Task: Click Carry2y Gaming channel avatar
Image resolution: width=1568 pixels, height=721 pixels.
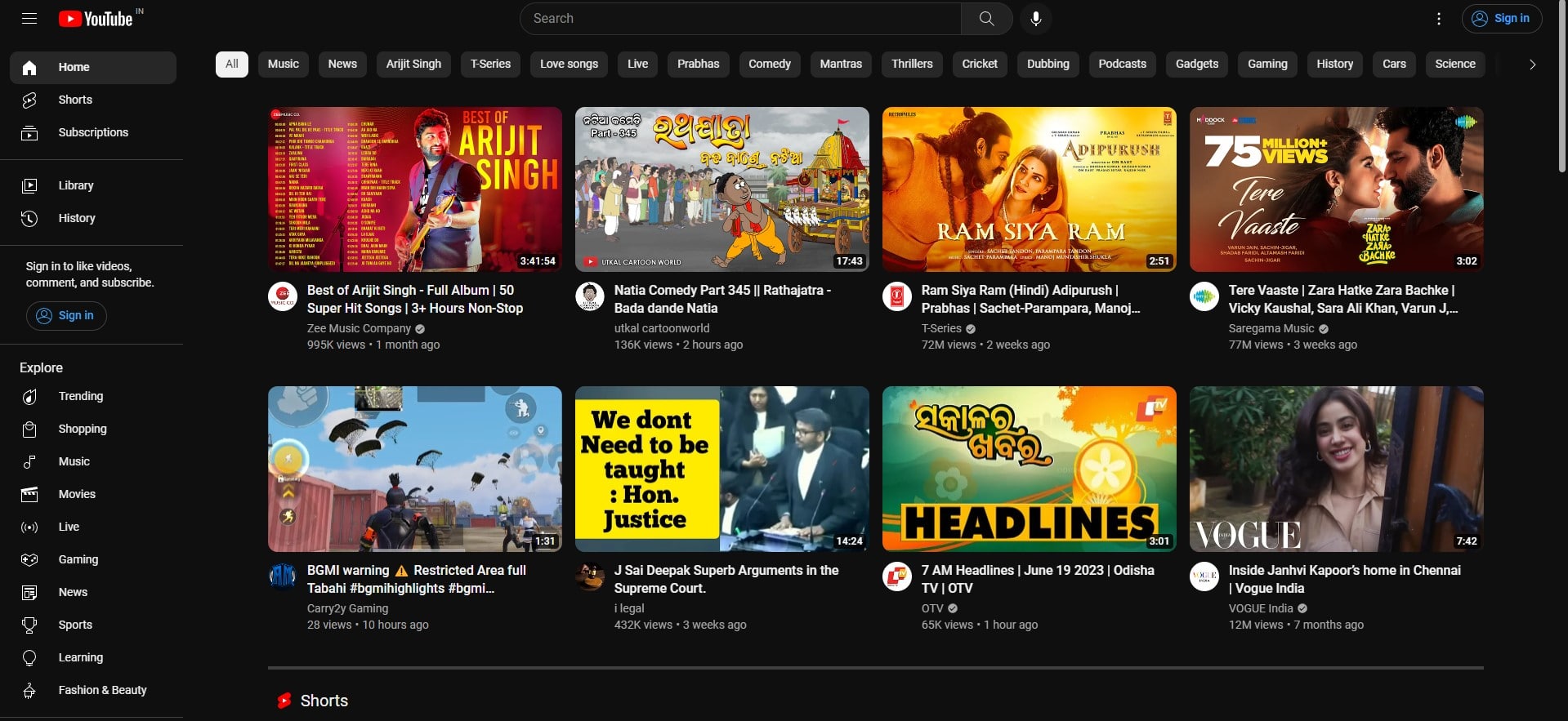Action: 283,576
